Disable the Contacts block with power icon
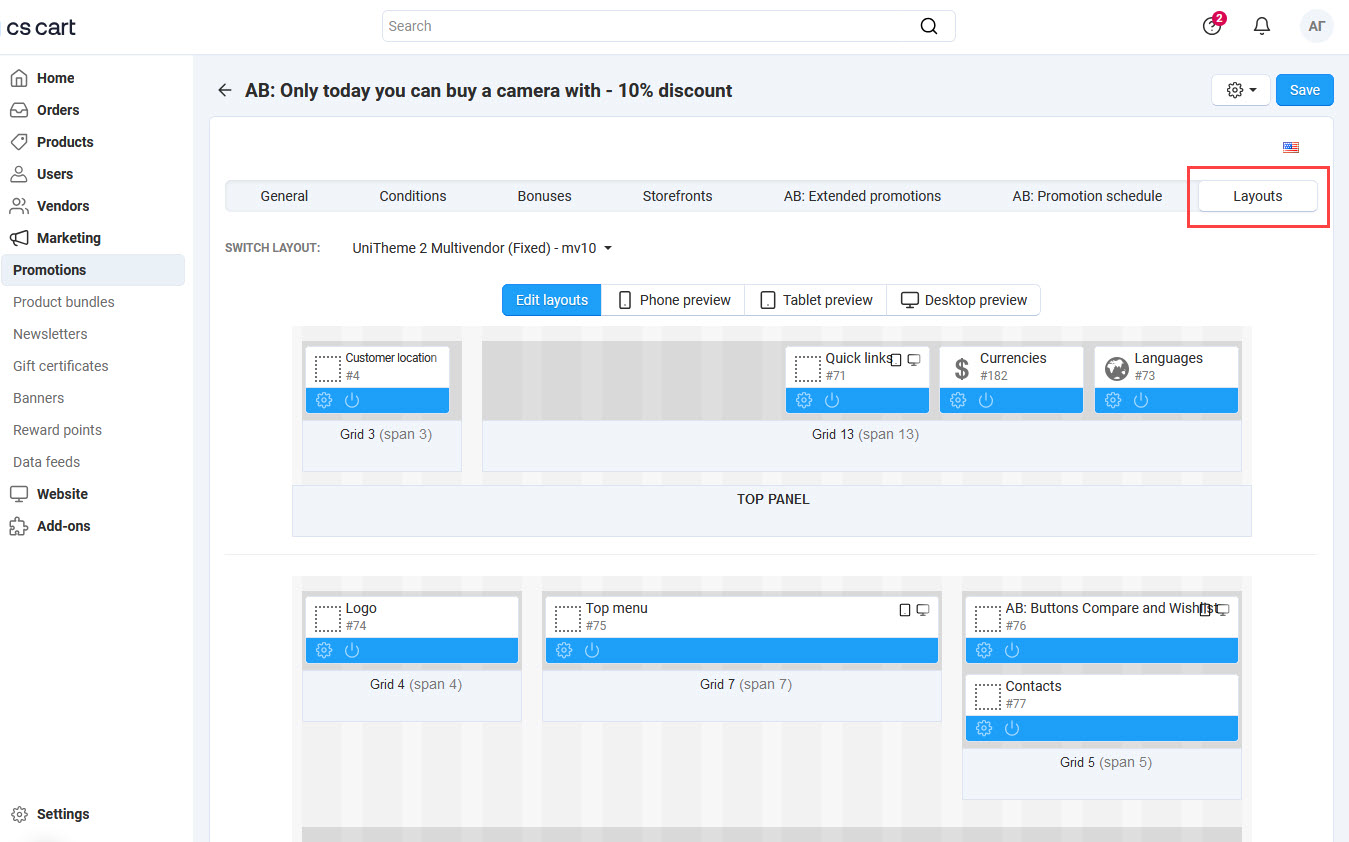 1012,728
